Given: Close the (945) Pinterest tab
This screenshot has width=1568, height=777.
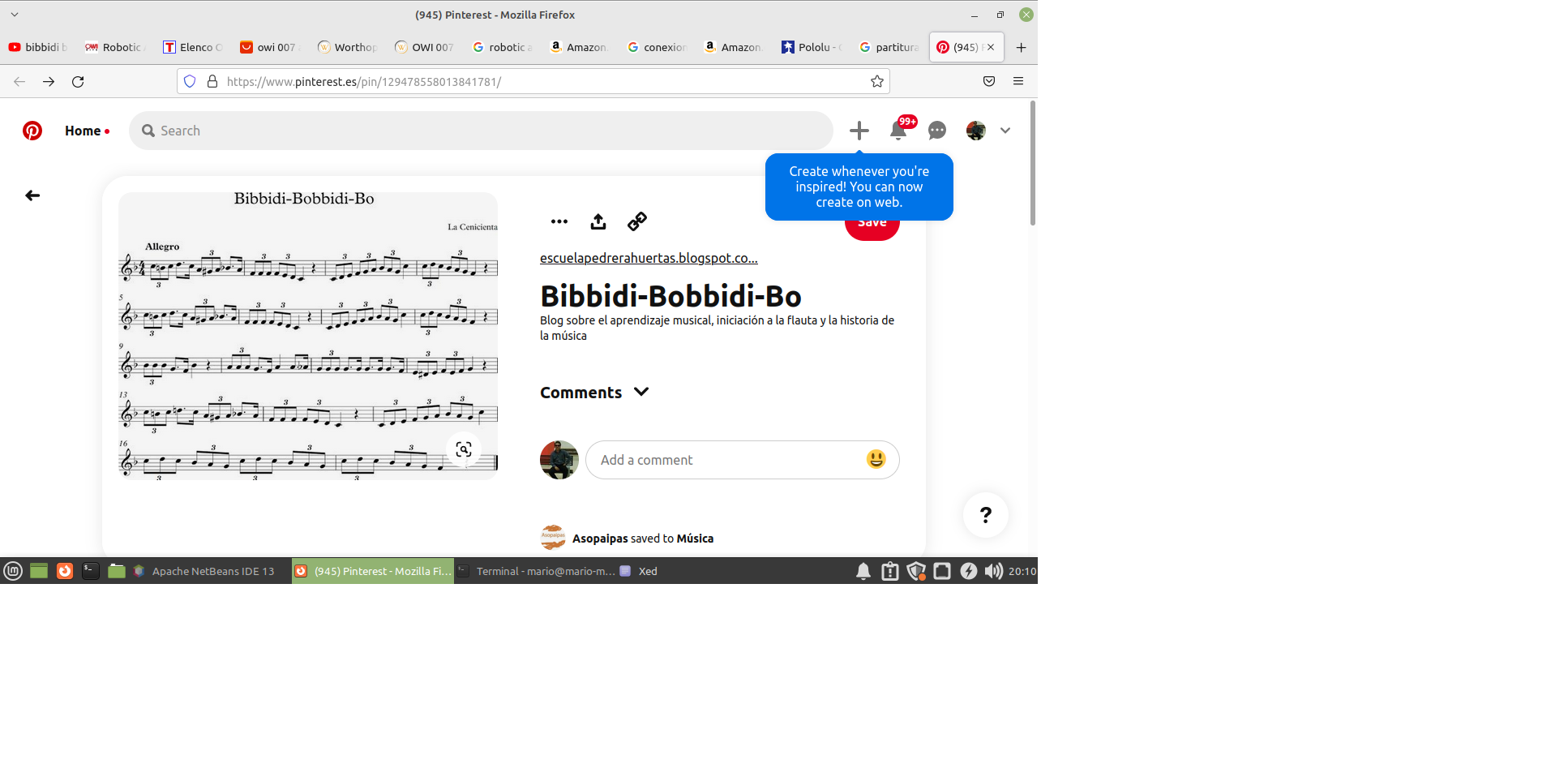Looking at the screenshot, I should [991, 47].
